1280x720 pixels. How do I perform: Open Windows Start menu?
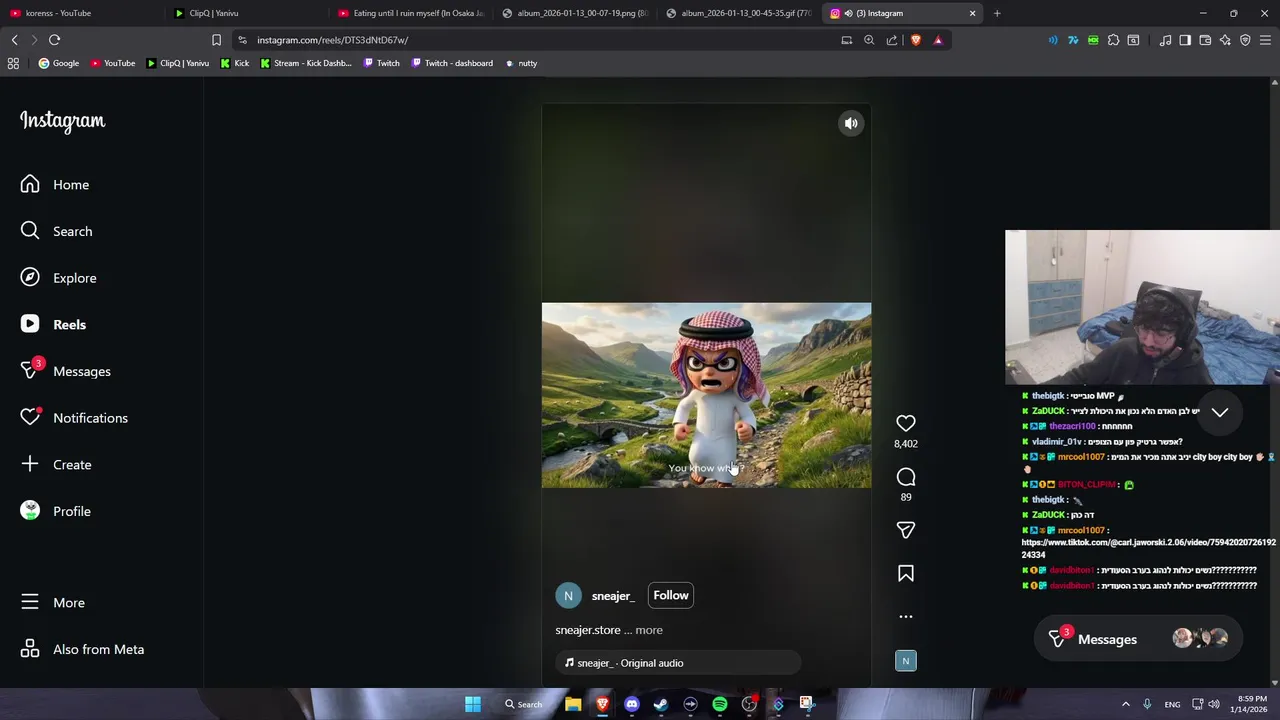(473, 704)
